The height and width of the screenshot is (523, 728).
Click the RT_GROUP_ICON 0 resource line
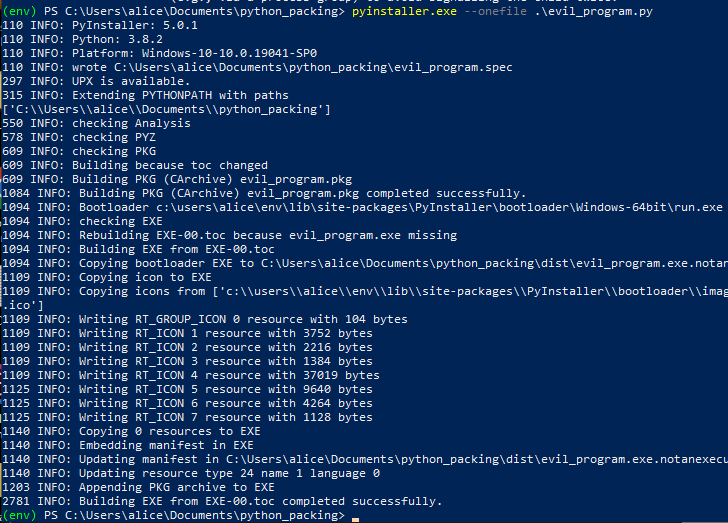(205, 320)
